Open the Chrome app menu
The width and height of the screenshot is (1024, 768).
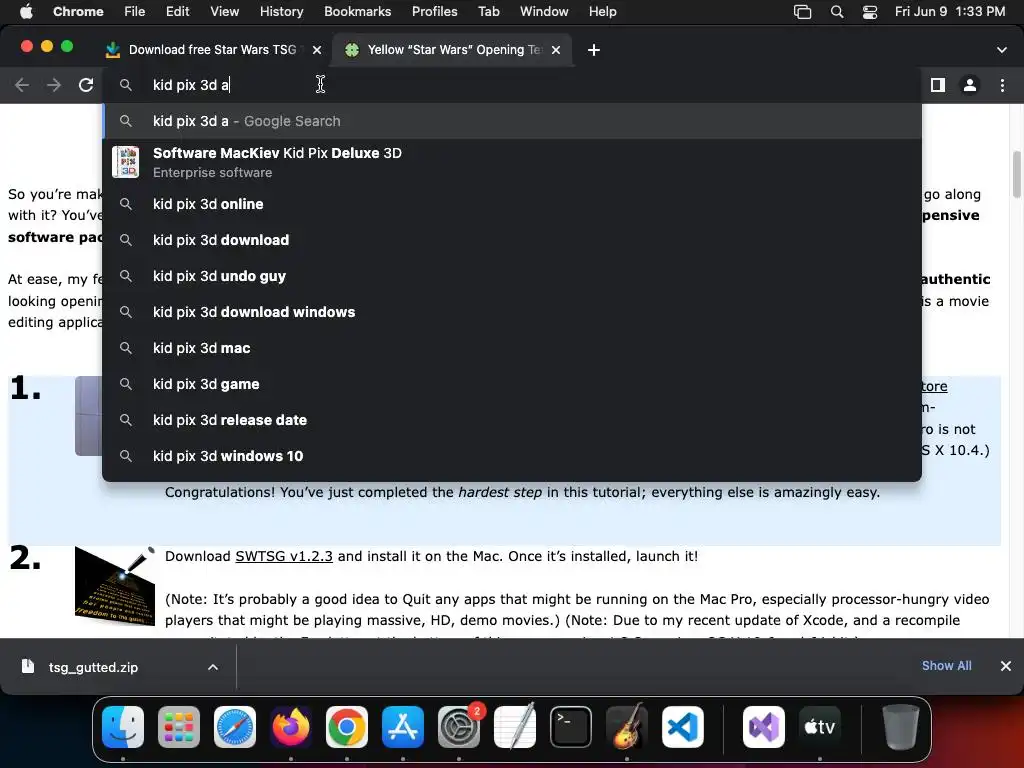click(x=78, y=11)
